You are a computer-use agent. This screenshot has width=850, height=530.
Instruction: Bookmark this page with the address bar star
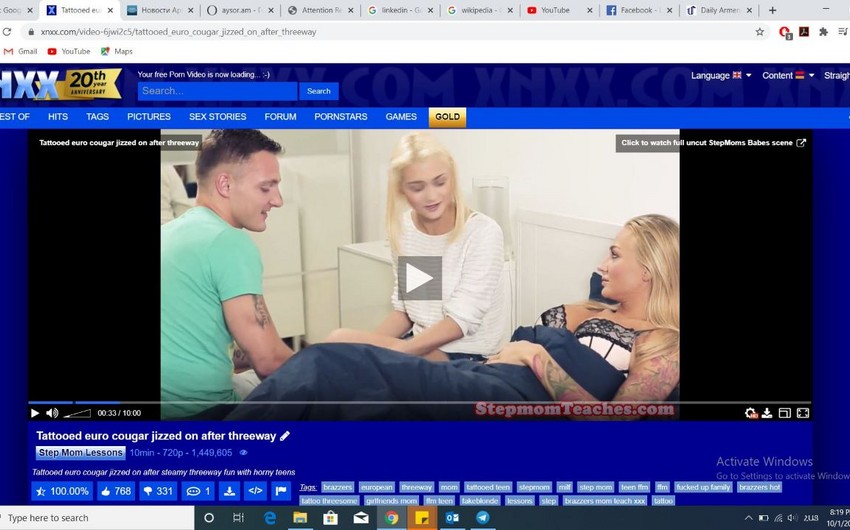(760, 32)
